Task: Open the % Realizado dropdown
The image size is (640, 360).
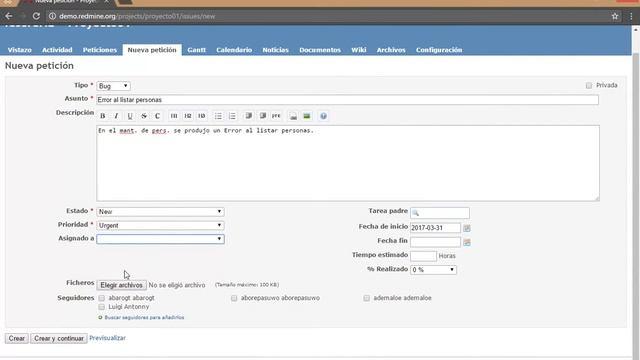Action: point(433,270)
